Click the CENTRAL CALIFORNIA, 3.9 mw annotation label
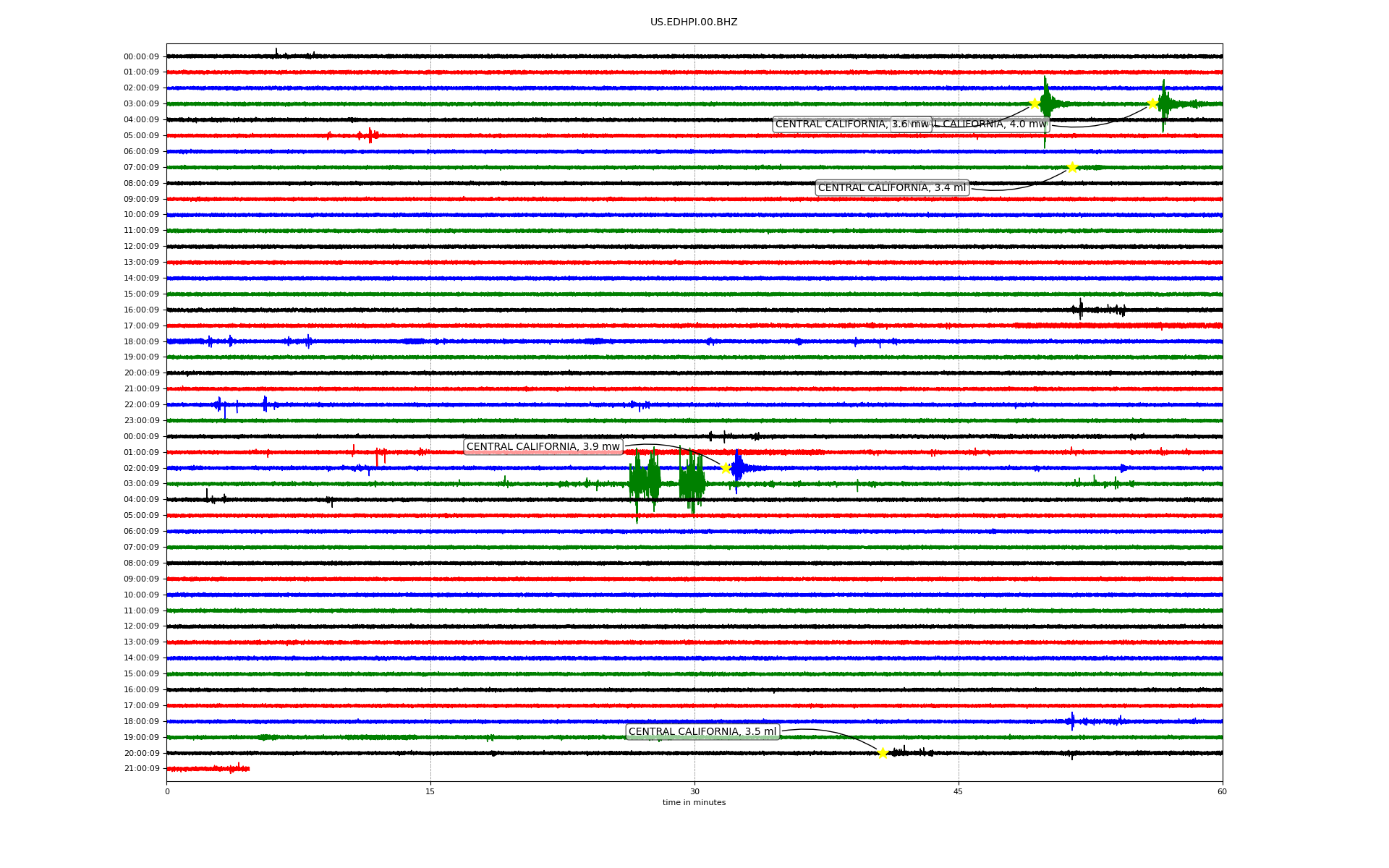The height and width of the screenshot is (868, 1389). [x=543, y=447]
